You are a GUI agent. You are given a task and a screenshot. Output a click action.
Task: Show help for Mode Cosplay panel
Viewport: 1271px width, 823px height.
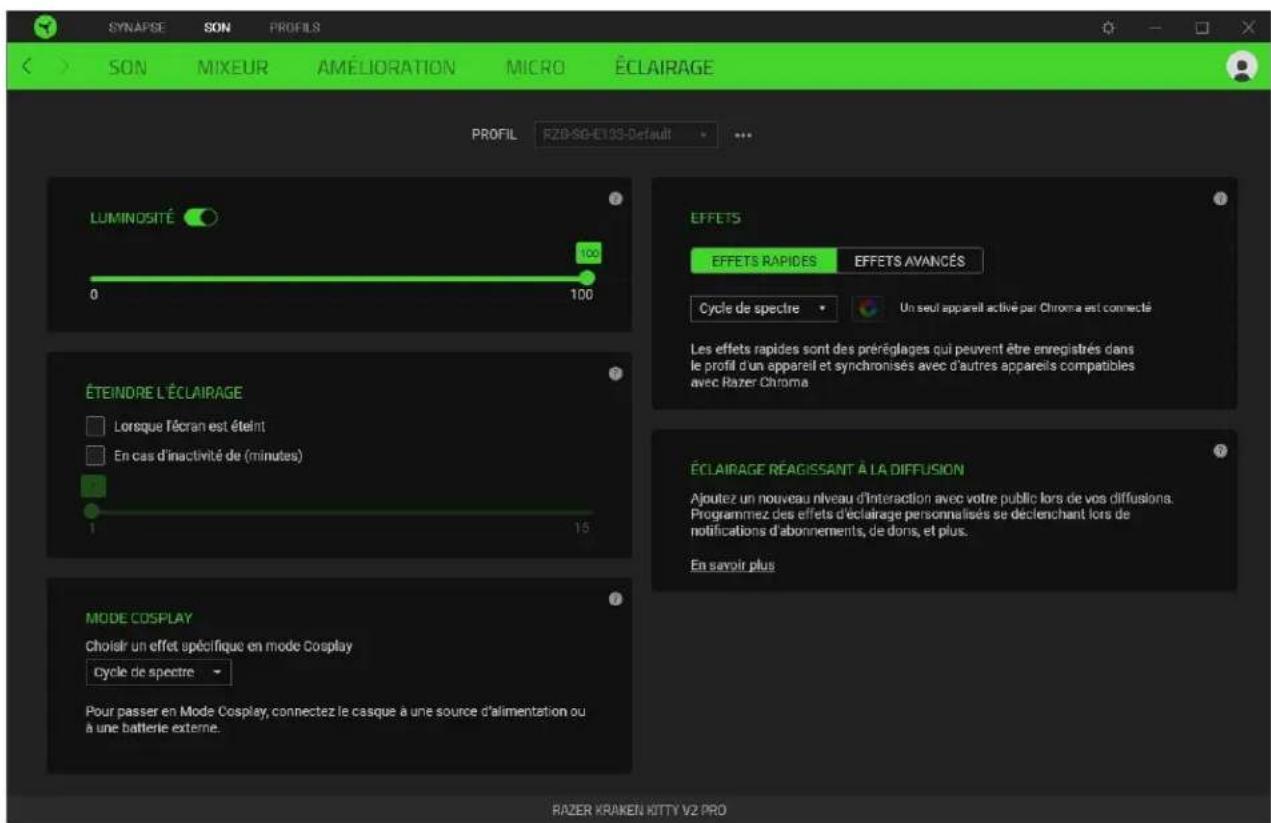click(x=616, y=598)
